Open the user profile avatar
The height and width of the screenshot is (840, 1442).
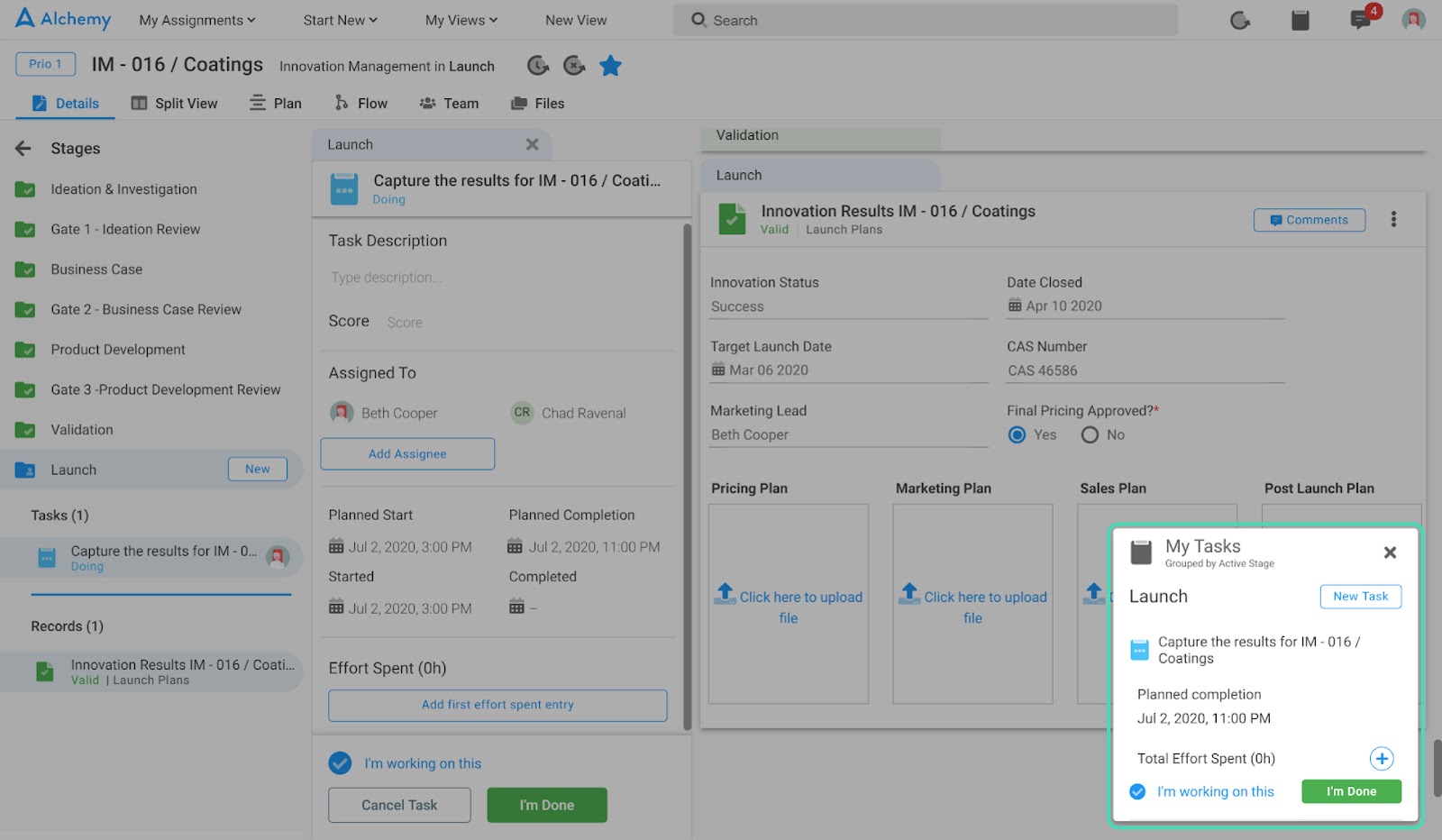[1413, 20]
